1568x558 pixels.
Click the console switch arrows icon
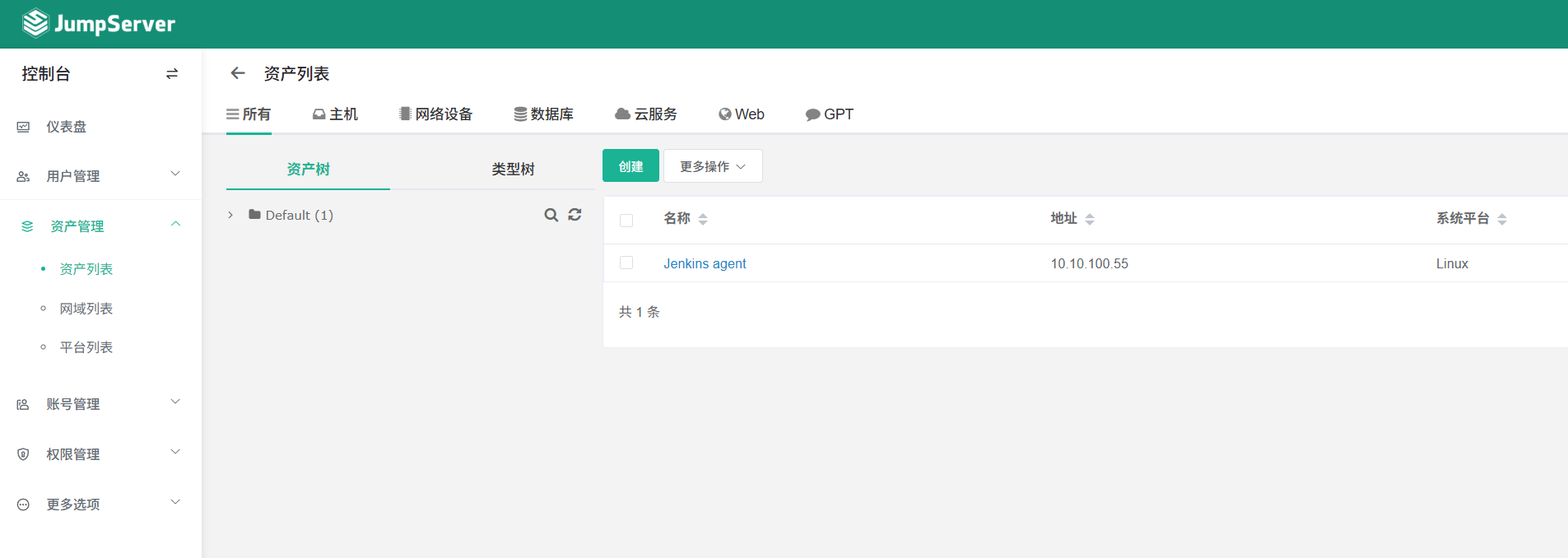(172, 74)
